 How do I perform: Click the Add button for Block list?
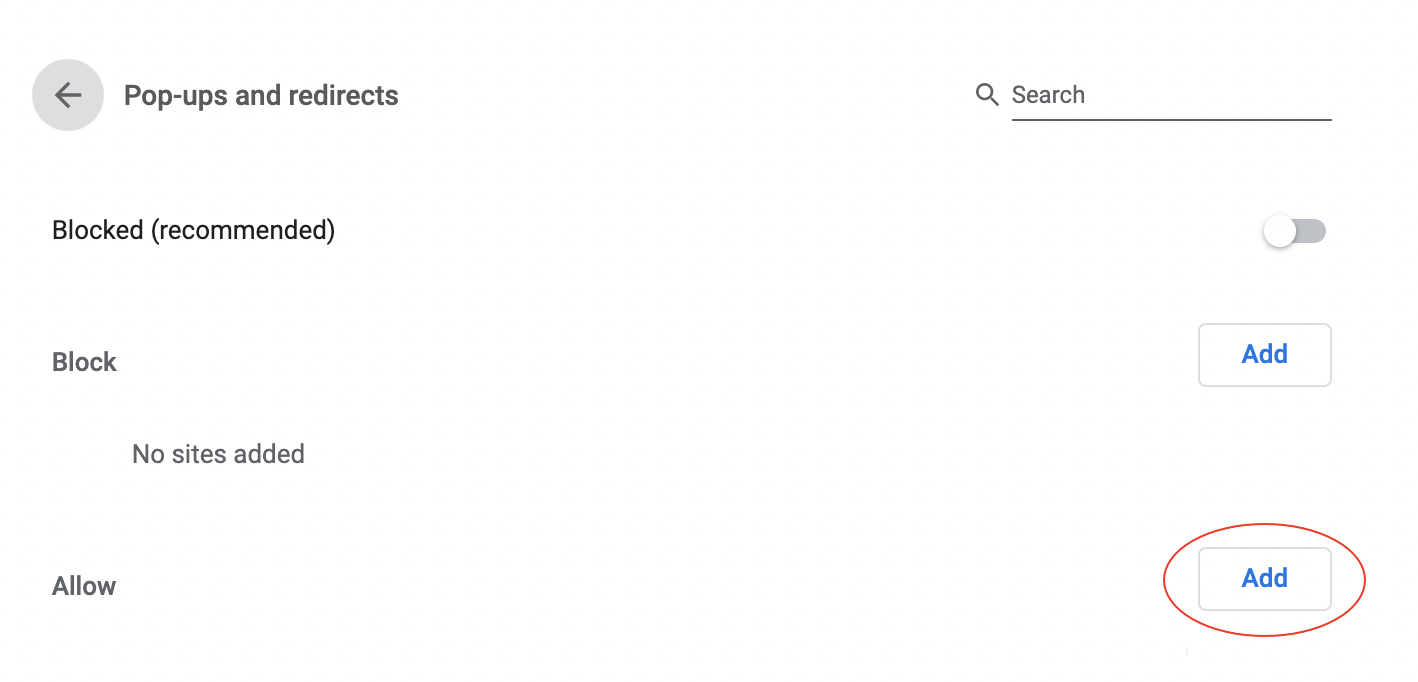coord(1264,354)
